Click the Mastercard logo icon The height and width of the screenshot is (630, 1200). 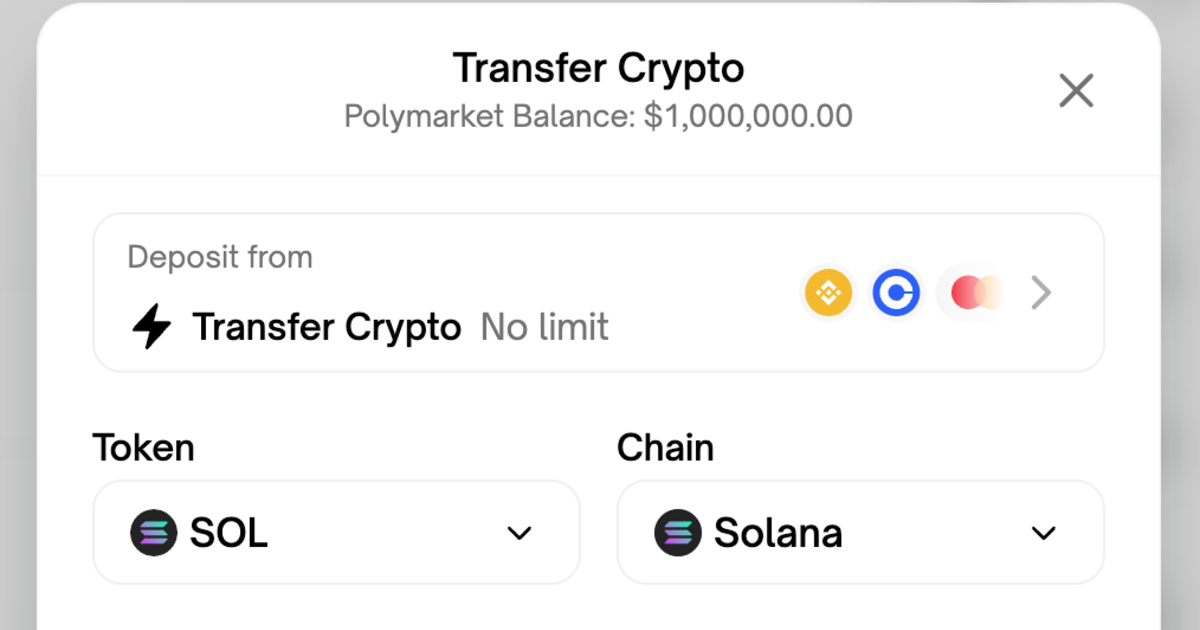coord(974,293)
